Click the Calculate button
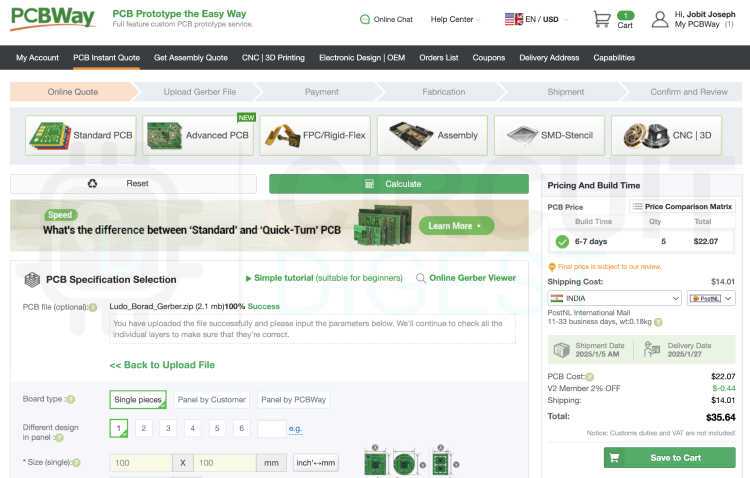Viewport: 750px width, 478px height. click(399, 184)
